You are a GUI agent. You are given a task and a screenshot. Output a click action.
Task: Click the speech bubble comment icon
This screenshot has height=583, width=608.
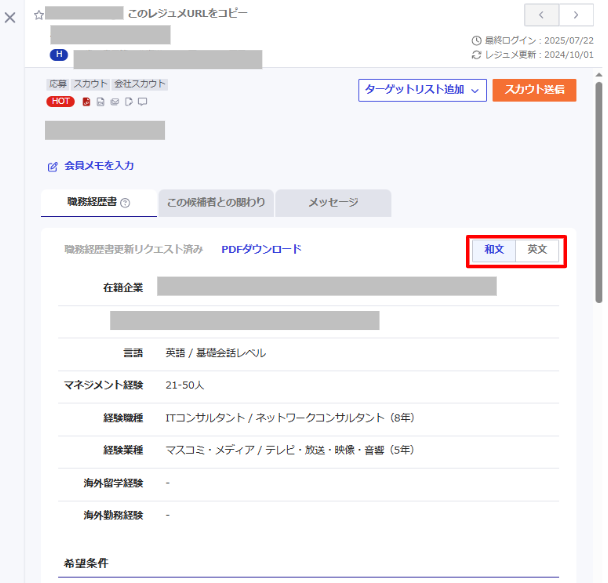[143, 102]
